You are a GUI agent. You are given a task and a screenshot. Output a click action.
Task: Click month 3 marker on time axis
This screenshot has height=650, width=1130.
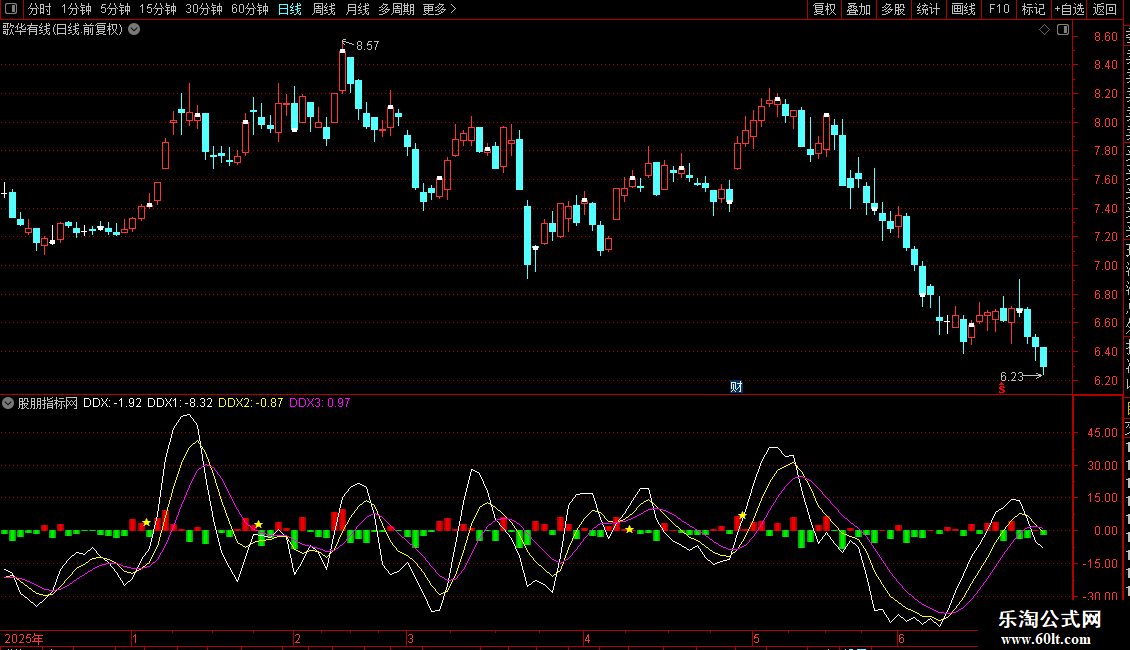[x=410, y=638]
